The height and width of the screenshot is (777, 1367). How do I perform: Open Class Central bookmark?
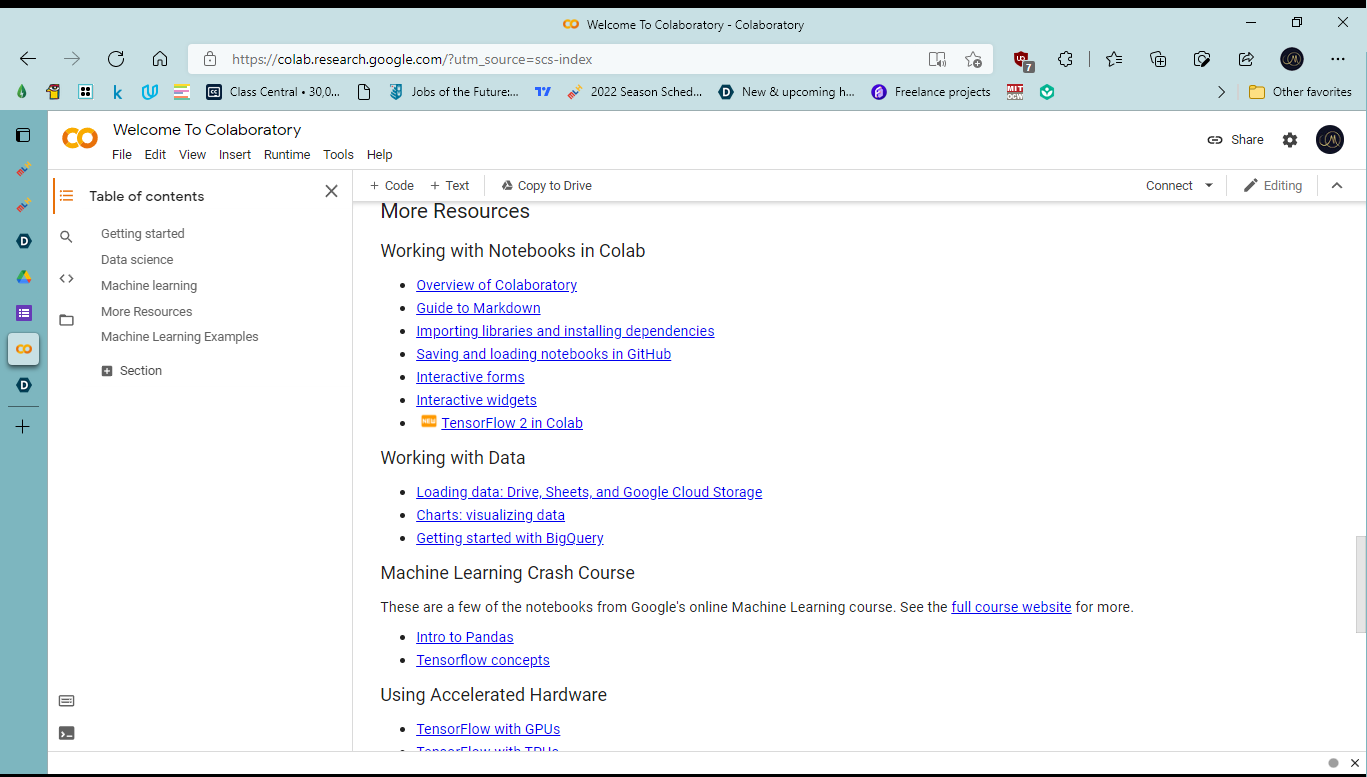click(273, 92)
